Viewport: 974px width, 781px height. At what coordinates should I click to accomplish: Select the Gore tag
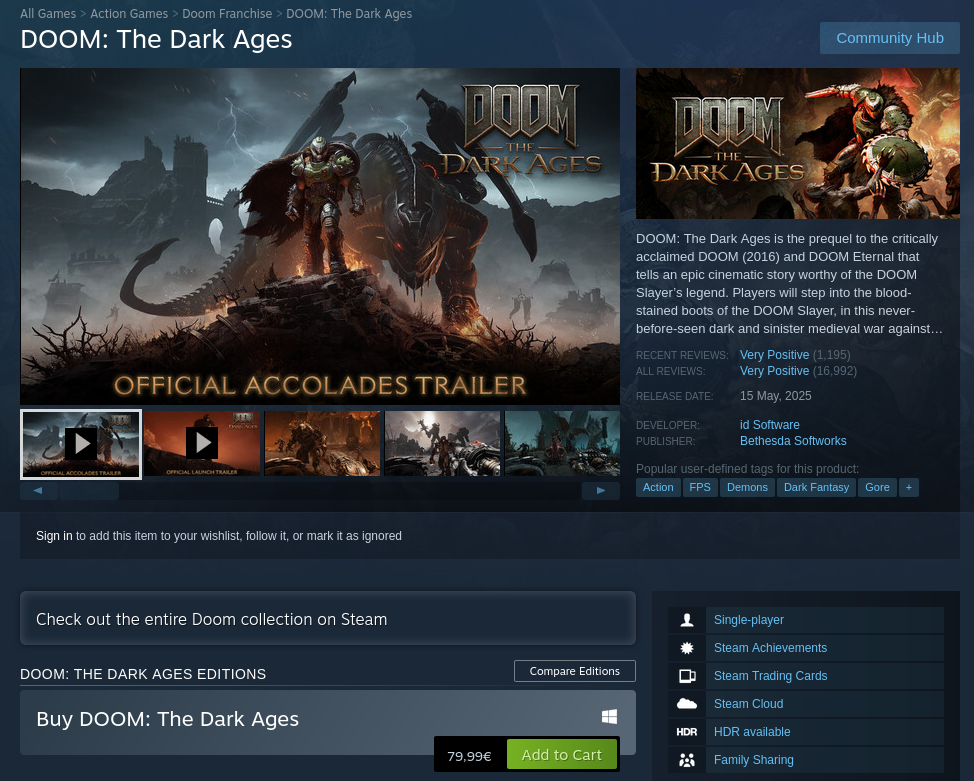(x=877, y=487)
